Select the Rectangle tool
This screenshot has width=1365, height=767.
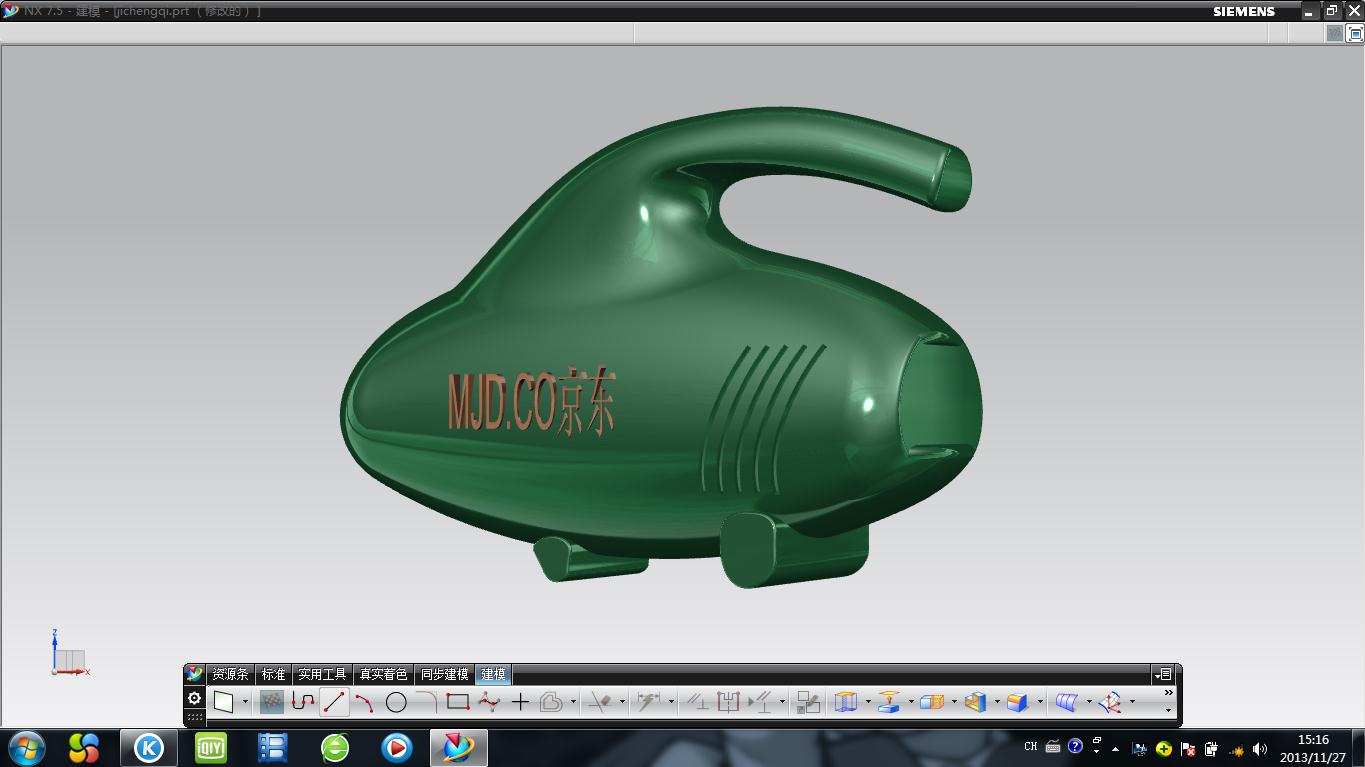457,701
